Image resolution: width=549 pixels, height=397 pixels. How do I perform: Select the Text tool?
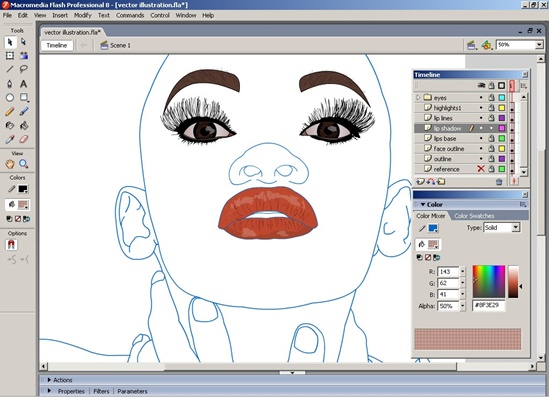pos(23,84)
